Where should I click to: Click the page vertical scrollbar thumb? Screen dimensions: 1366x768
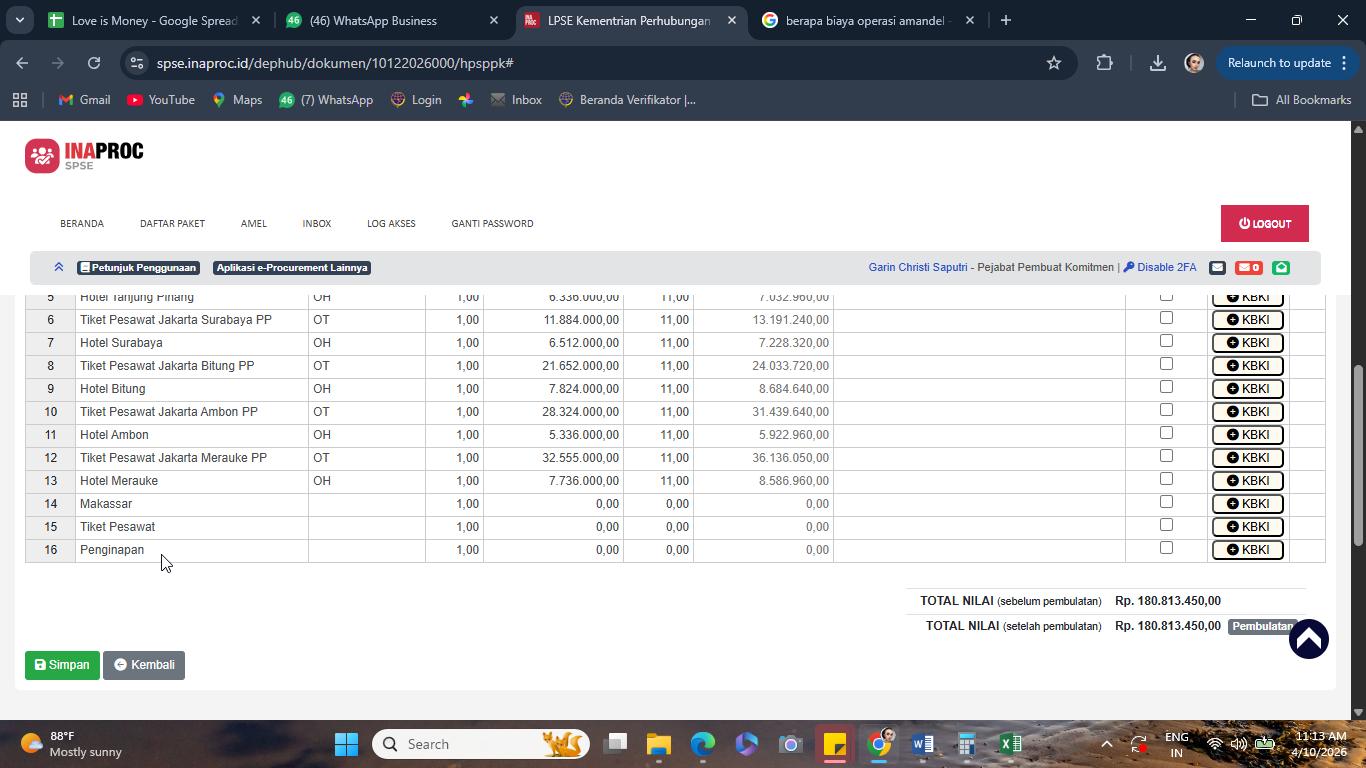click(x=1358, y=455)
